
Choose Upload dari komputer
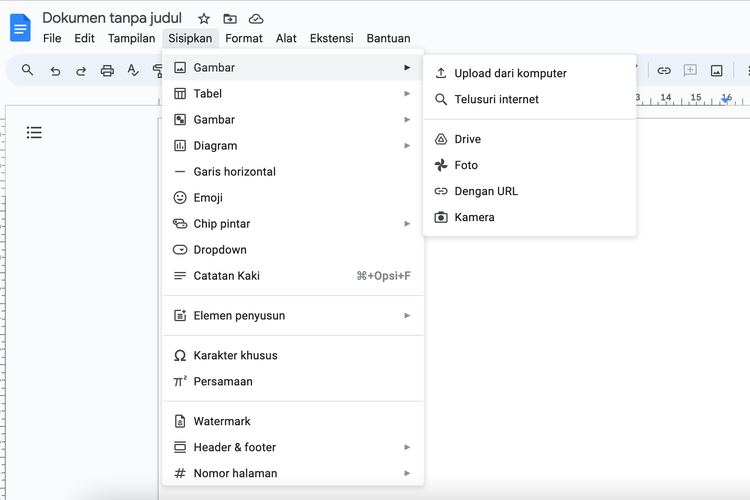coord(510,73)
